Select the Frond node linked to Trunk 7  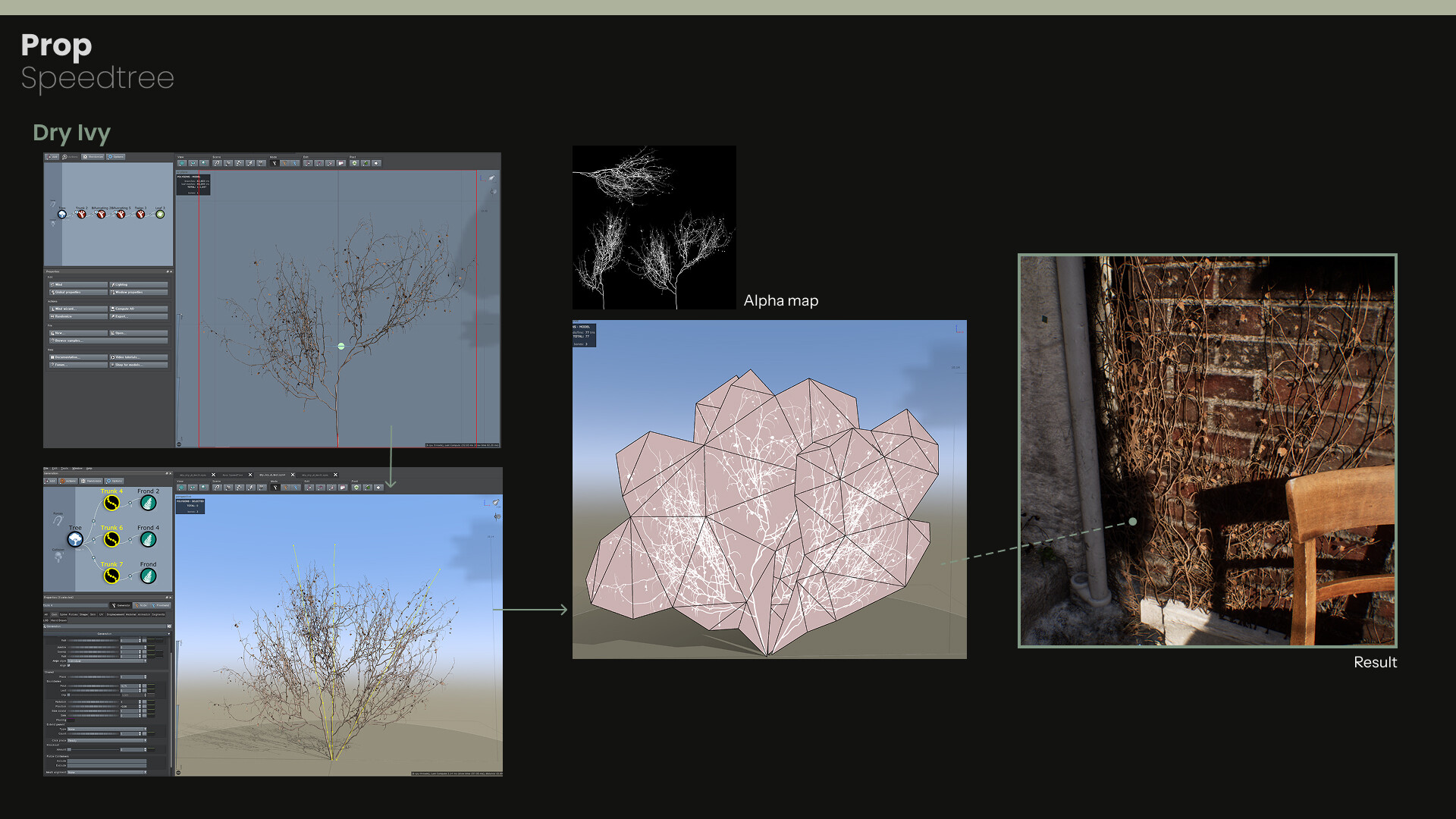[148, 576]
